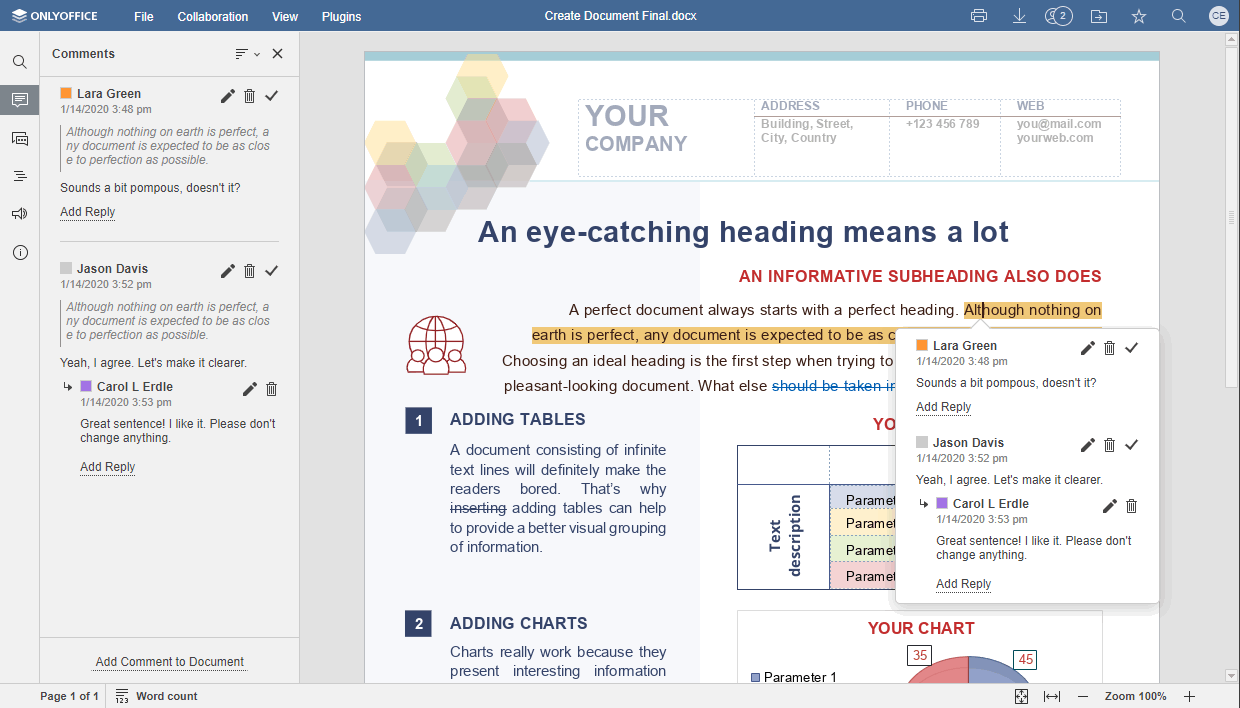
Task: Open the About info icon
Action: (19, 252)
